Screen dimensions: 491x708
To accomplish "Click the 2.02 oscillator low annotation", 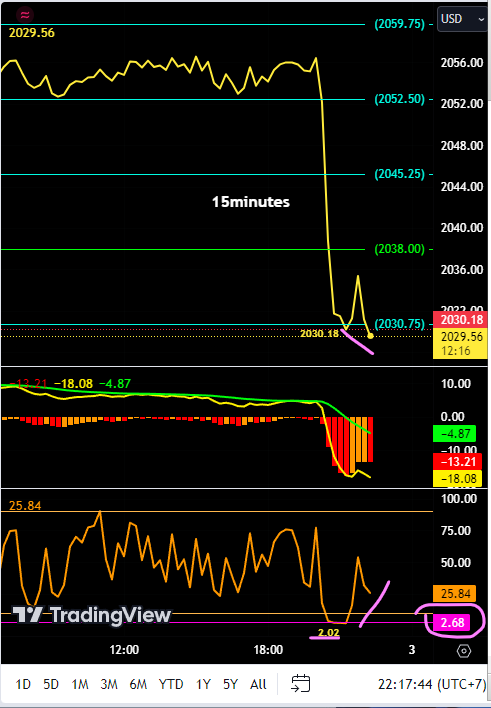I will coord(328,633).
